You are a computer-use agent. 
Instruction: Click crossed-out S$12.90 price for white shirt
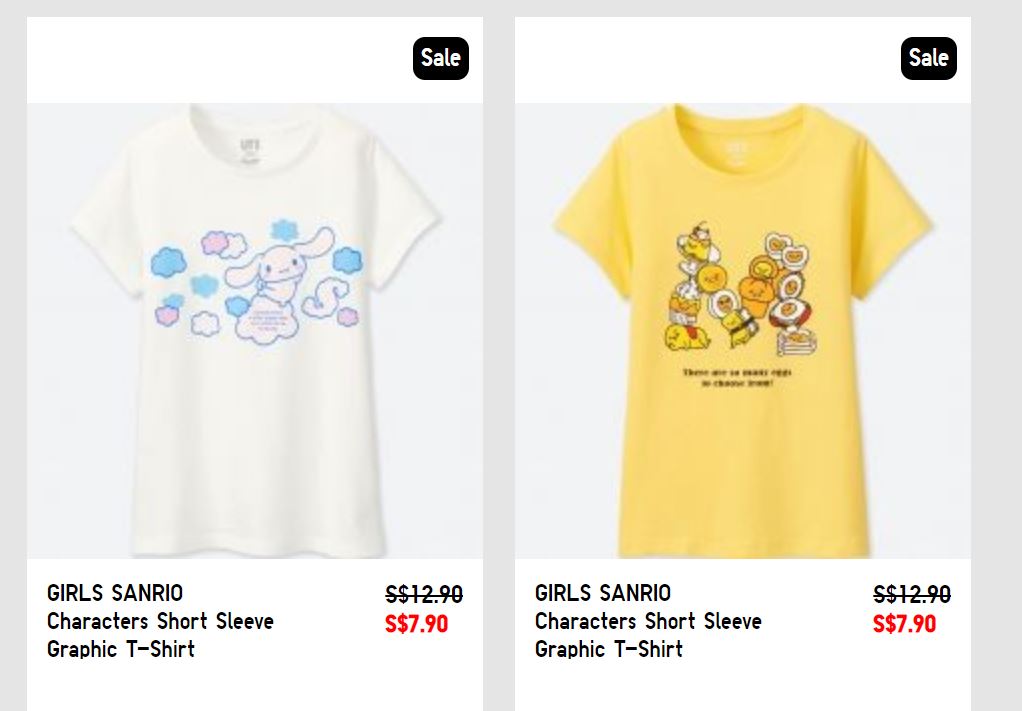click(424, 595)
